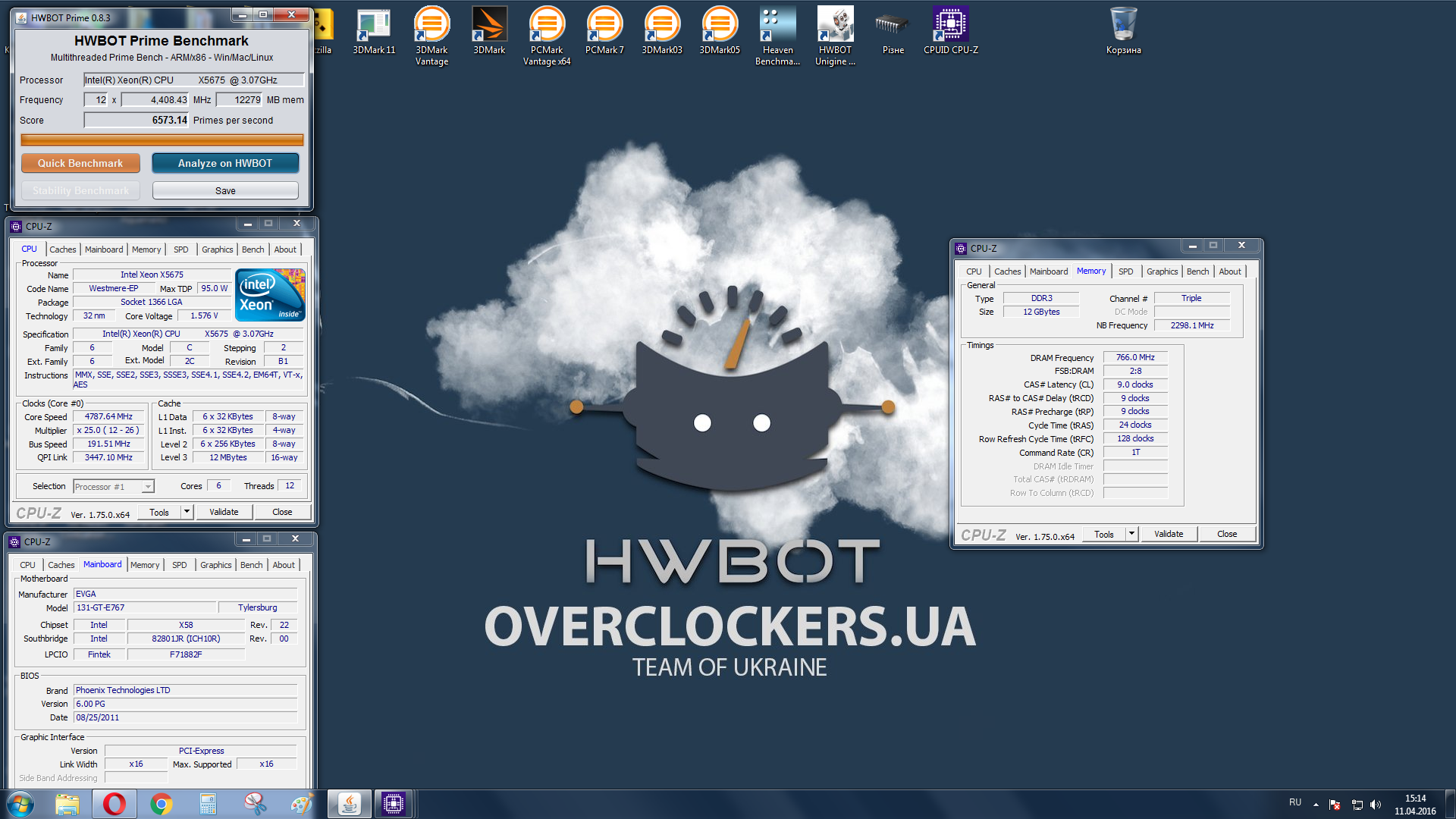This screenshot has width=1456, height=819.
Task: Click motherboard model 131-GT-E767
Action: [144, 607]
